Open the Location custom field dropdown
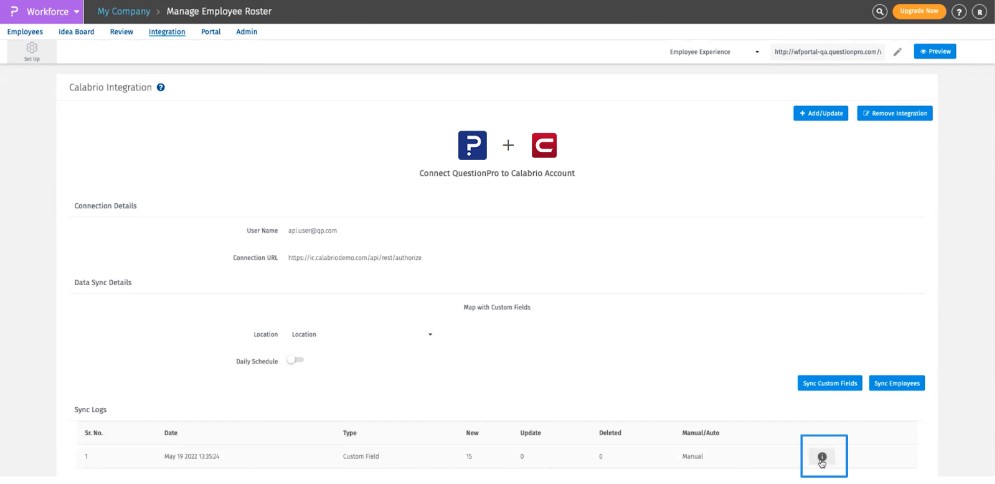 (x=361, y=334)
